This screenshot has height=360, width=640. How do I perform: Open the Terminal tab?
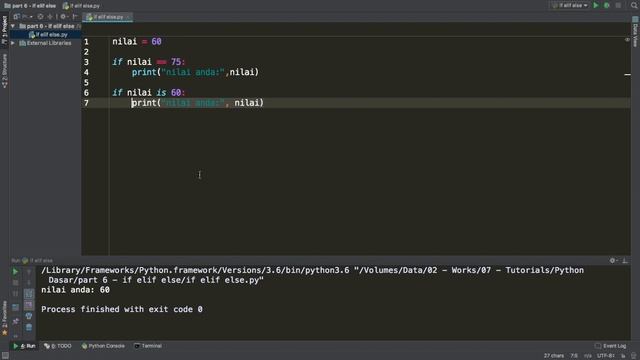(148, 346)
